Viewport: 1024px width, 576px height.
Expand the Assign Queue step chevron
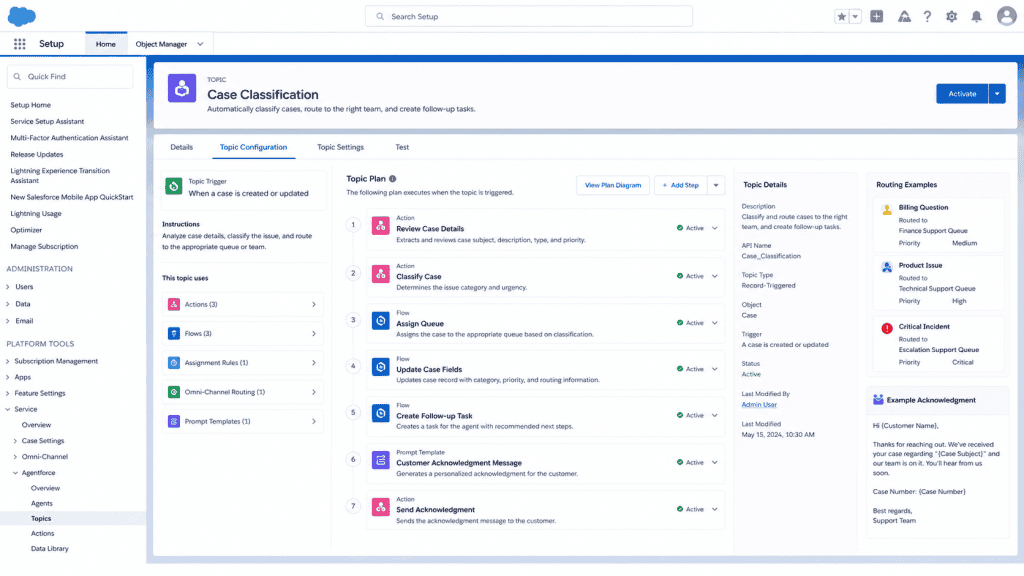point(714,323)
